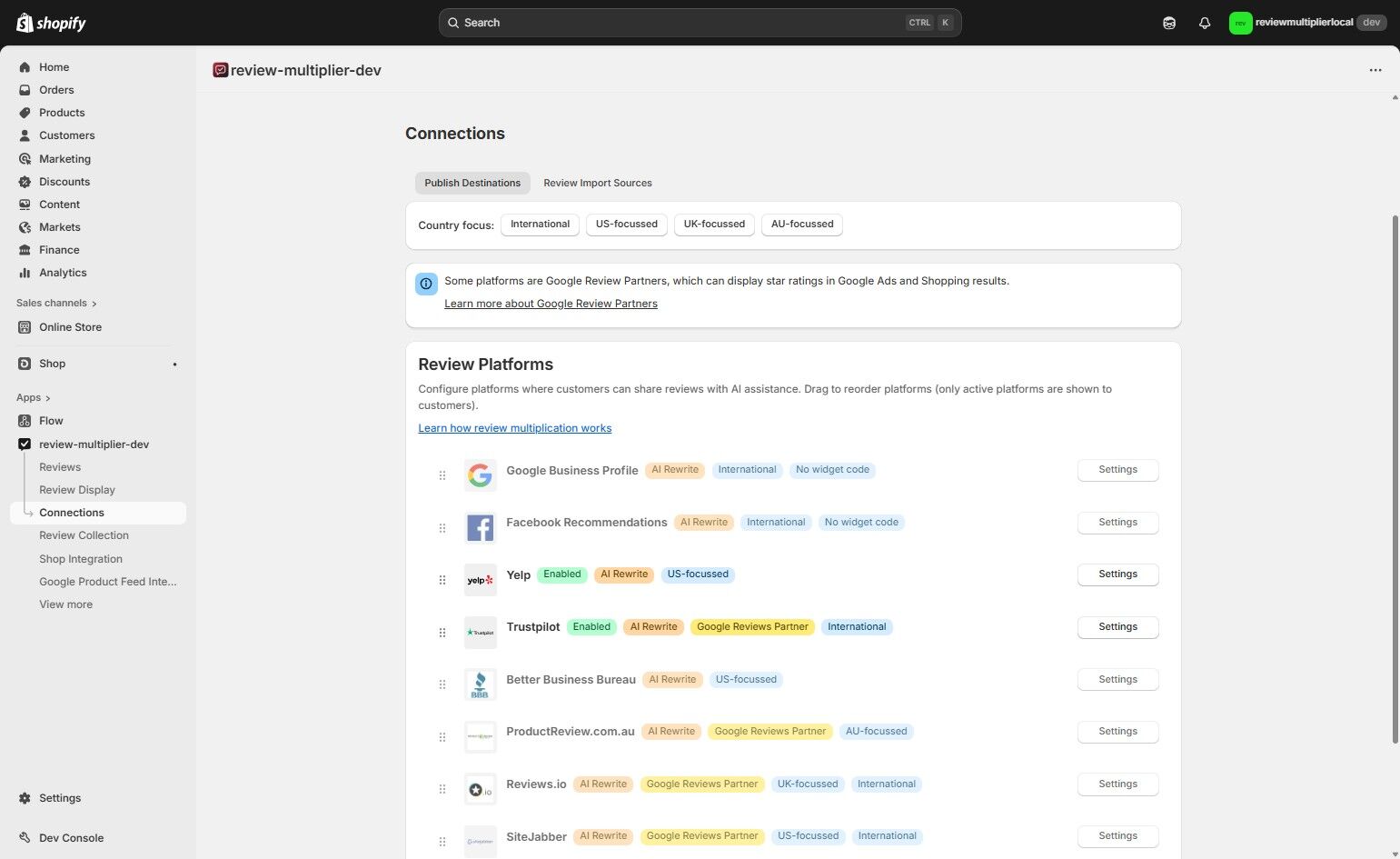The image size is (1400, 859).
Task: Open Finance in the sidebar
Action: click(x=98, y=250)
